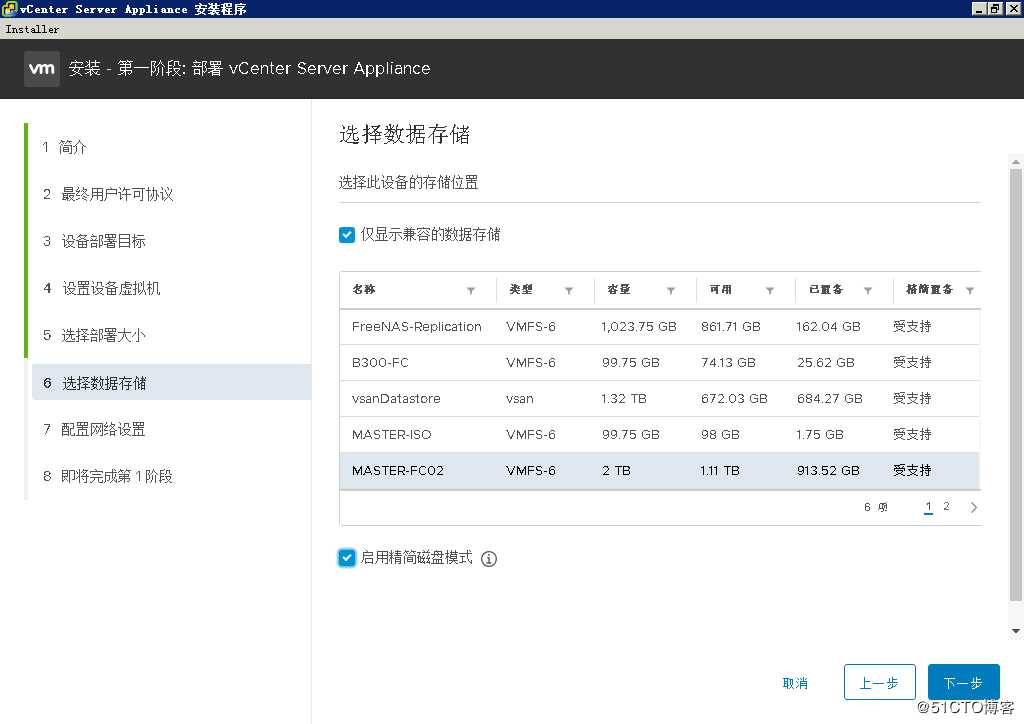1024x724 pixels.
Task: Click scrollbar up arrow on right
Action: click(1016, 162)
